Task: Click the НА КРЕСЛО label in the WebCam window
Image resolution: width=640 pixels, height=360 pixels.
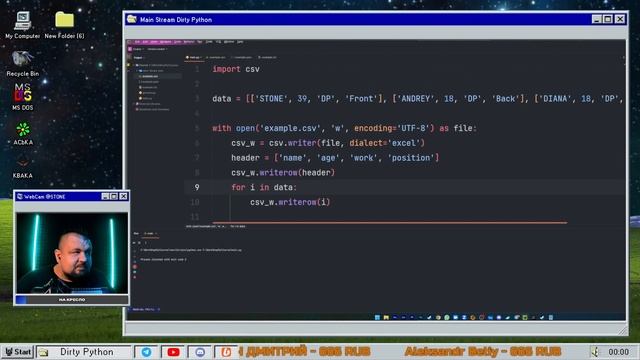Action: click(72, 300)
